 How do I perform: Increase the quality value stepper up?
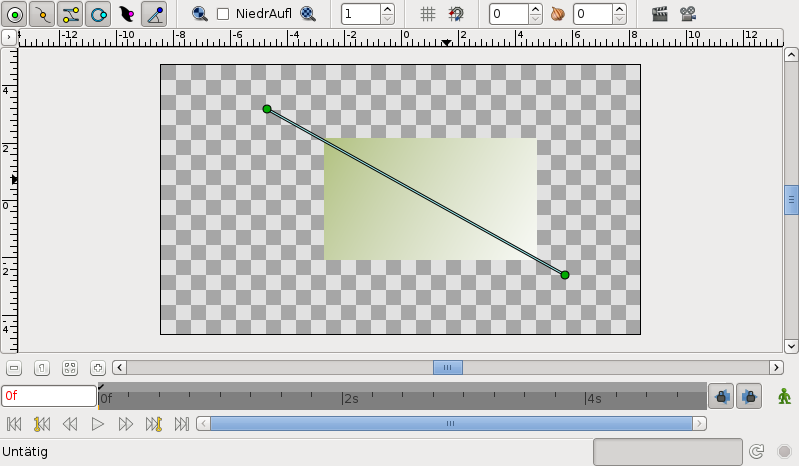pyautogui.click(x=387, y=9)
